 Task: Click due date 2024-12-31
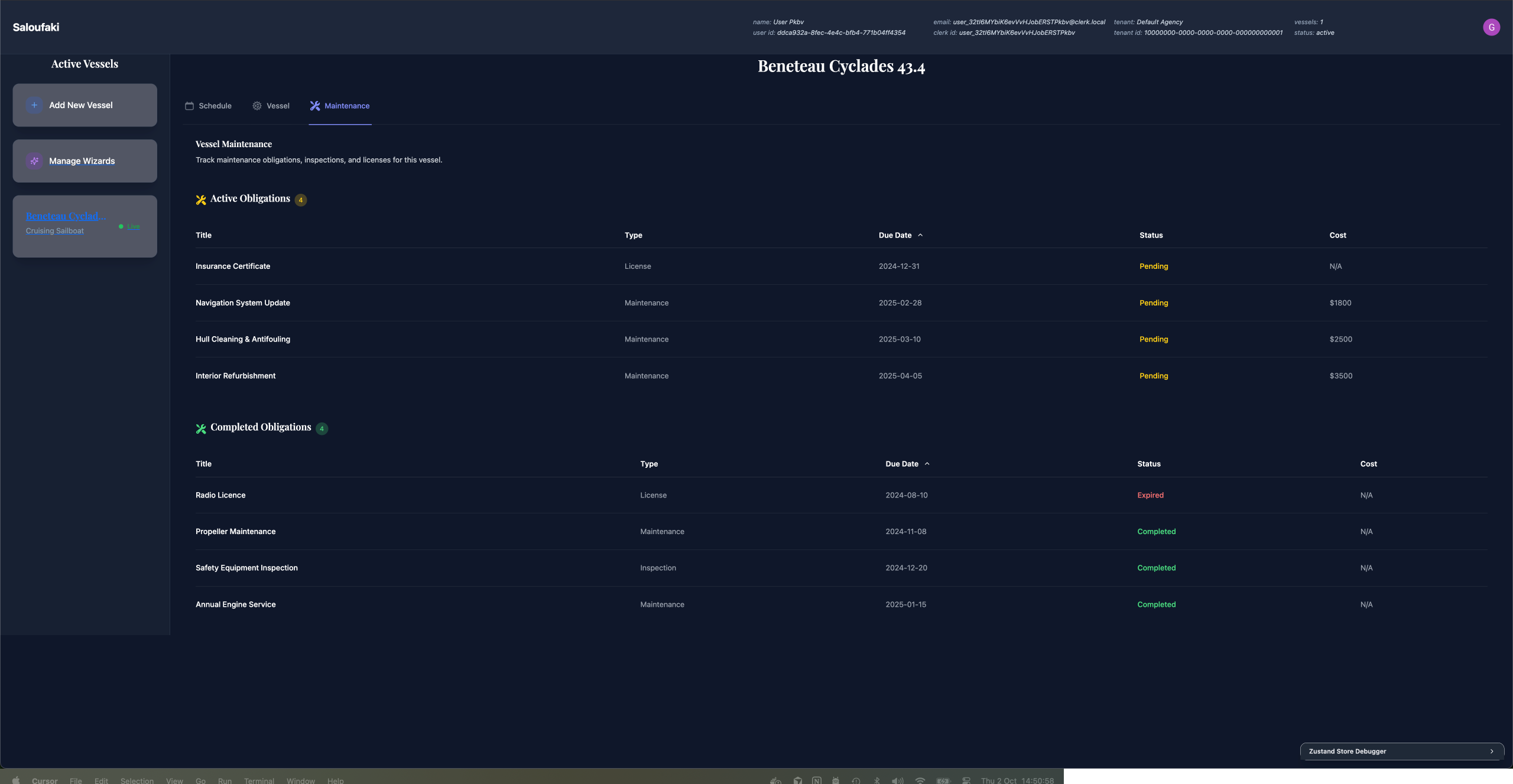click(x=899, y=266)
